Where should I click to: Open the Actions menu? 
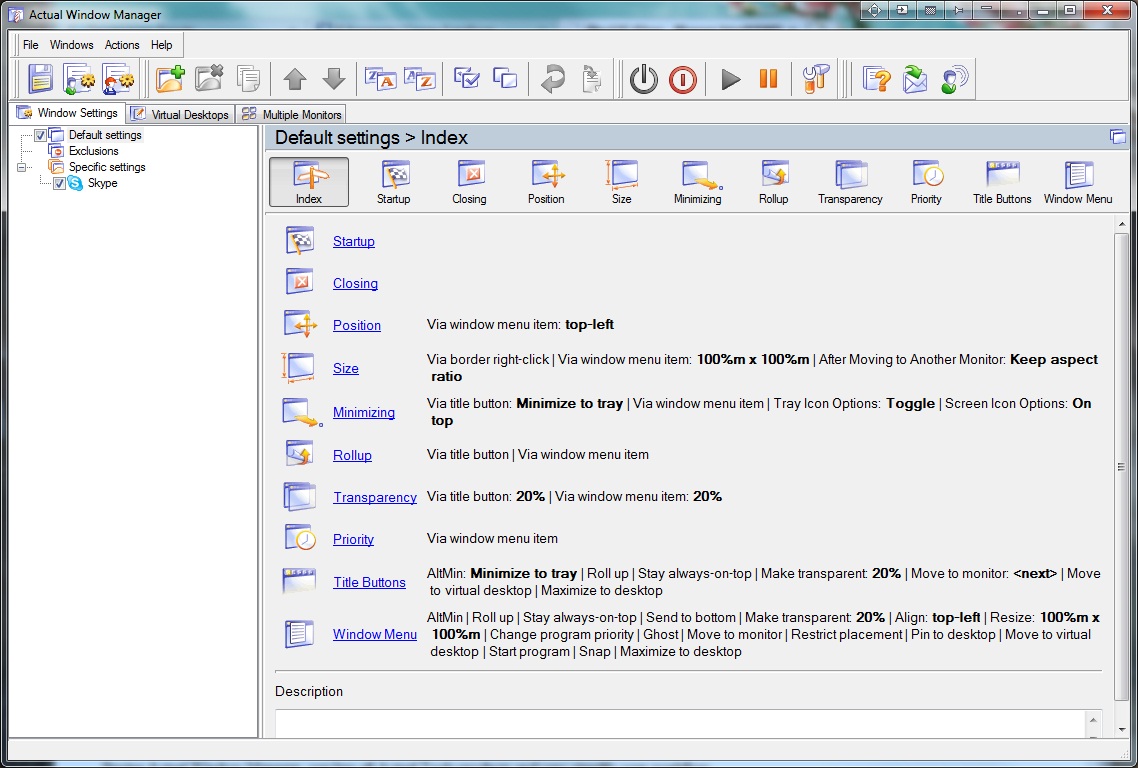pos(122,45)
